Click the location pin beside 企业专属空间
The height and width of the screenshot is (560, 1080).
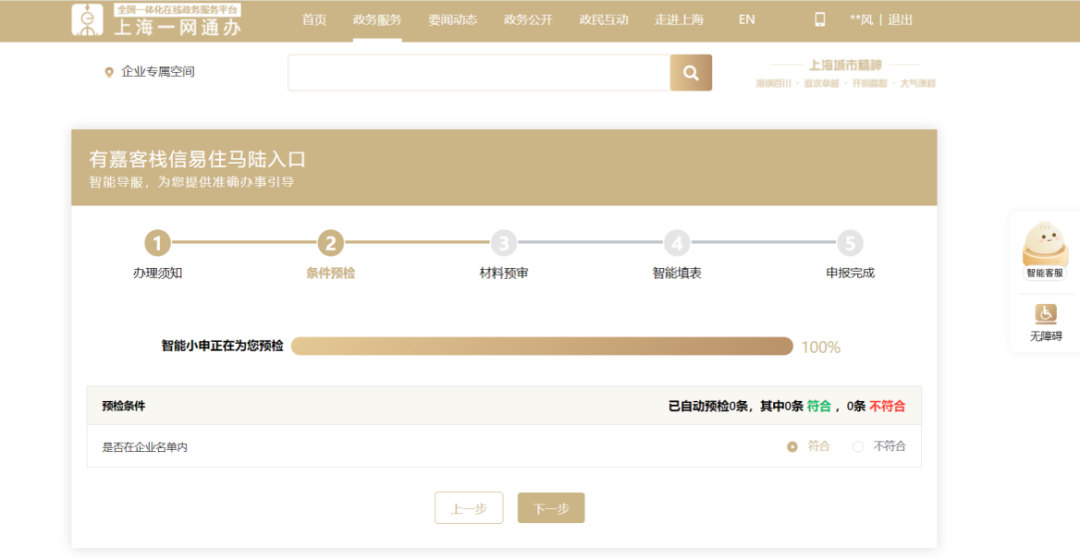pos(109,72)
